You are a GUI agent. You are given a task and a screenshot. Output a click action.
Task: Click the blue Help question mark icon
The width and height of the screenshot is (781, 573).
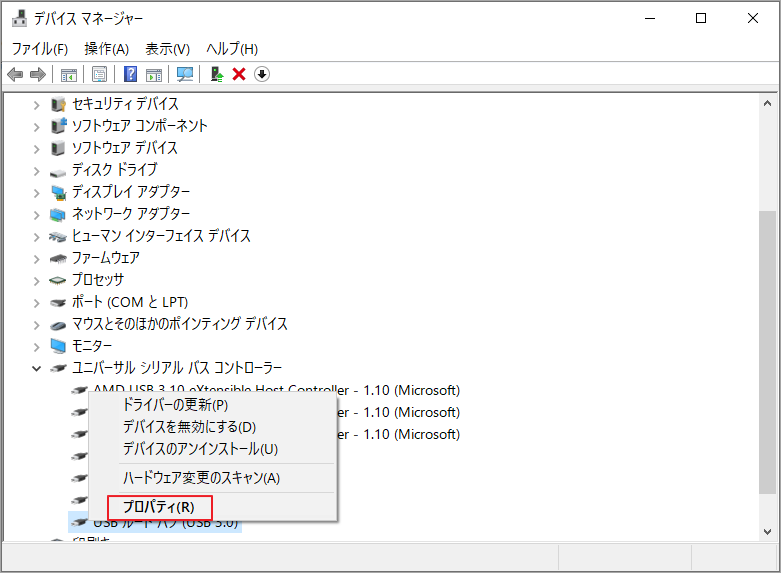click(130, 74)
